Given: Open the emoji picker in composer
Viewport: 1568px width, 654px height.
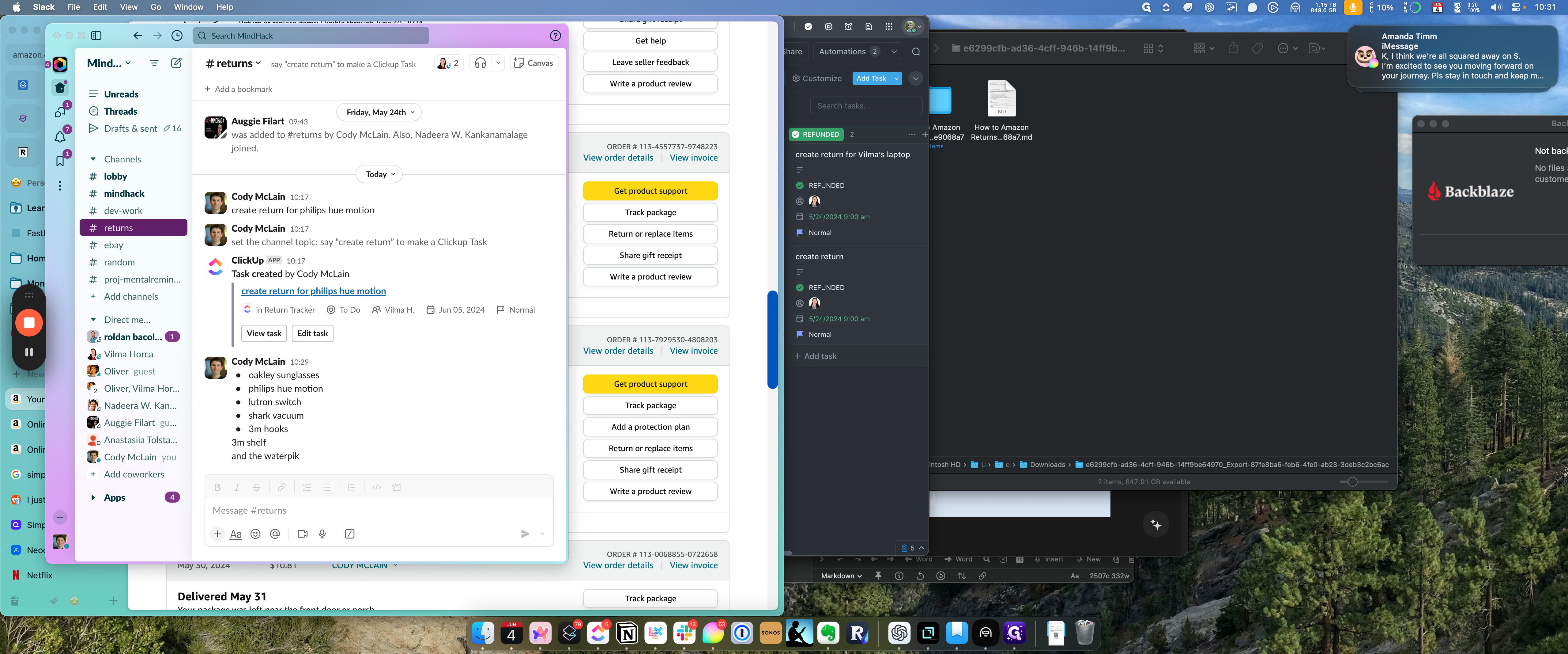Looking at the screenshot, I should click(256, 534).
